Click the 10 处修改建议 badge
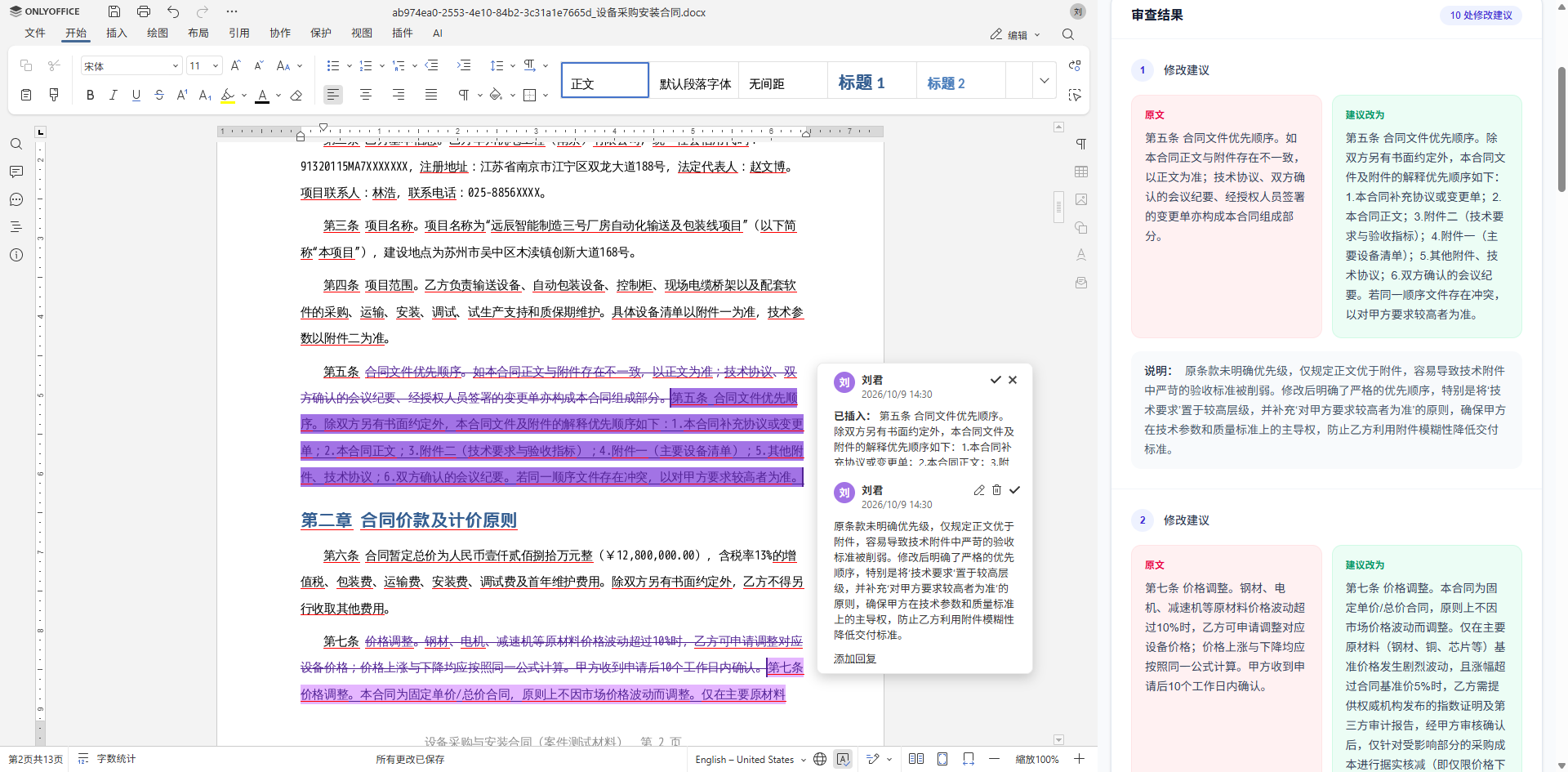This screenshot has width=1568, height=772. coord(1481,16)
